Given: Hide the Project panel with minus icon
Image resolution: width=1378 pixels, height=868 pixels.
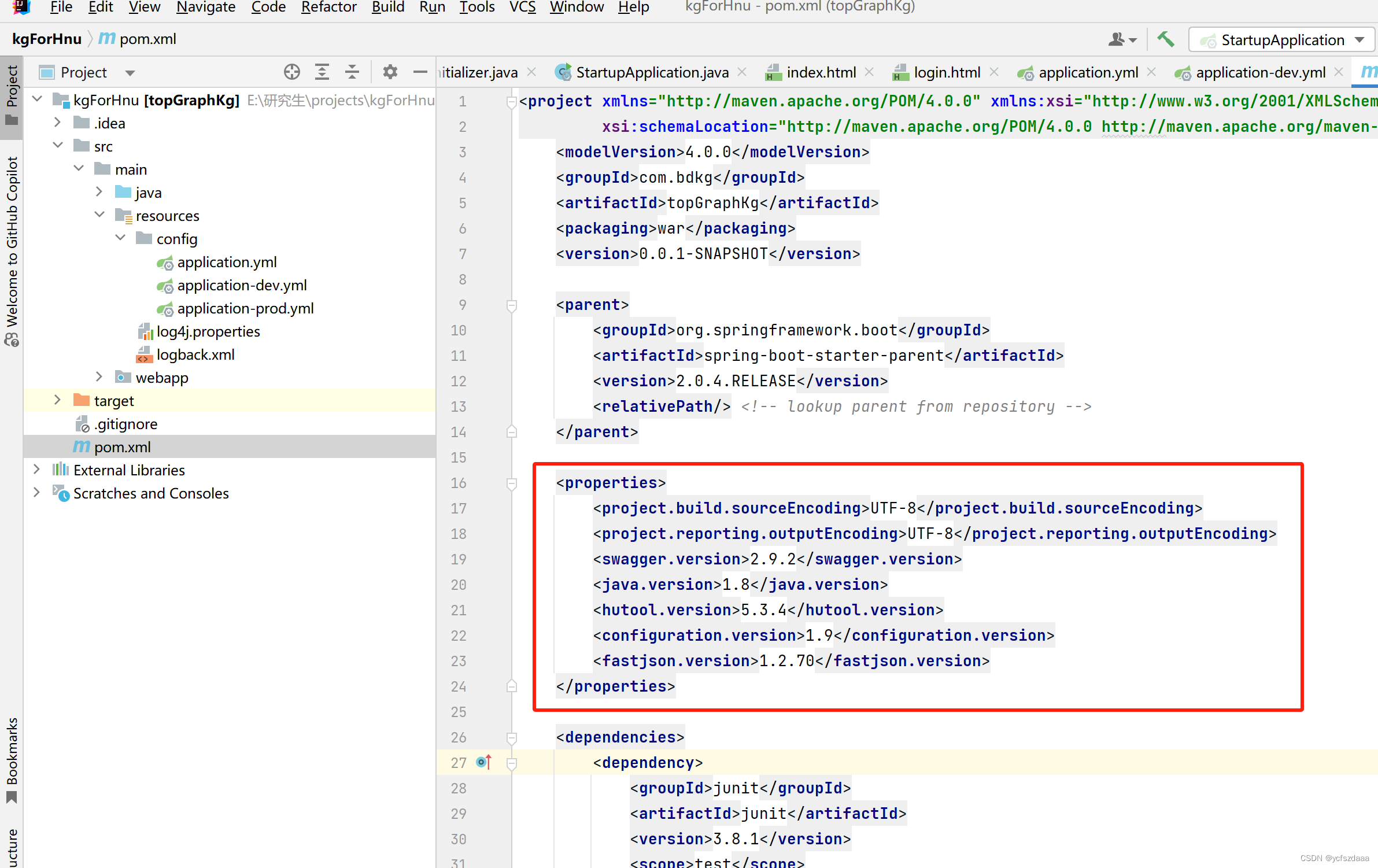Looking at the screenshot, I should point(420,72).
